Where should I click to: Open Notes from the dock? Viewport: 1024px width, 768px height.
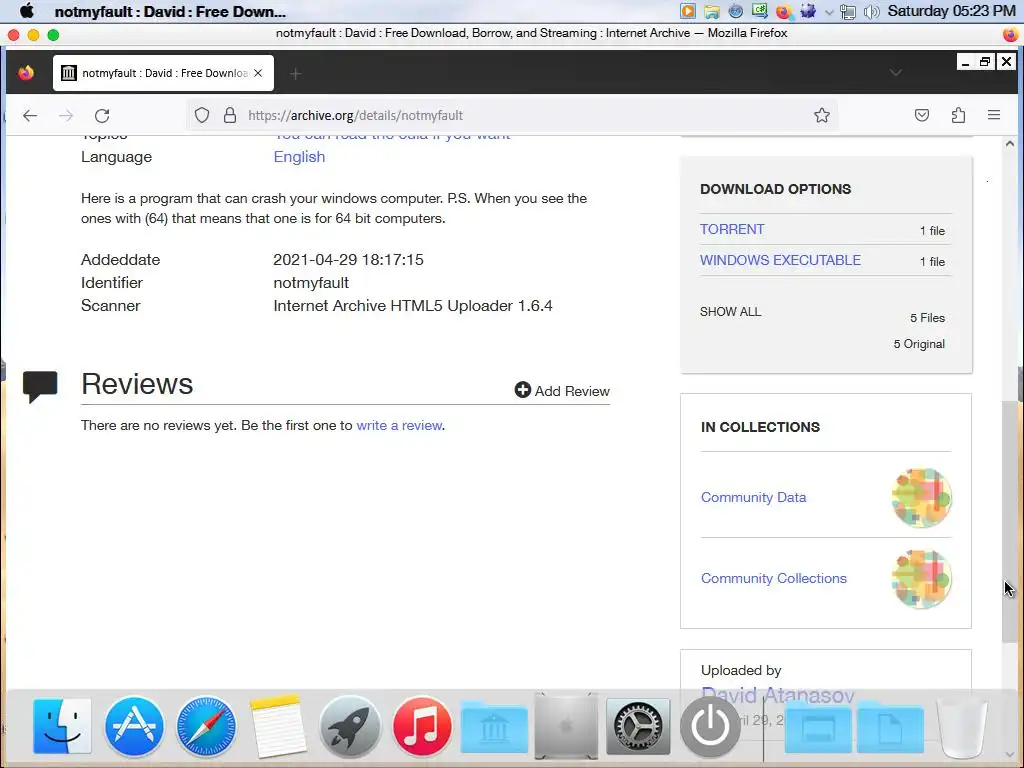coord(278,726)
